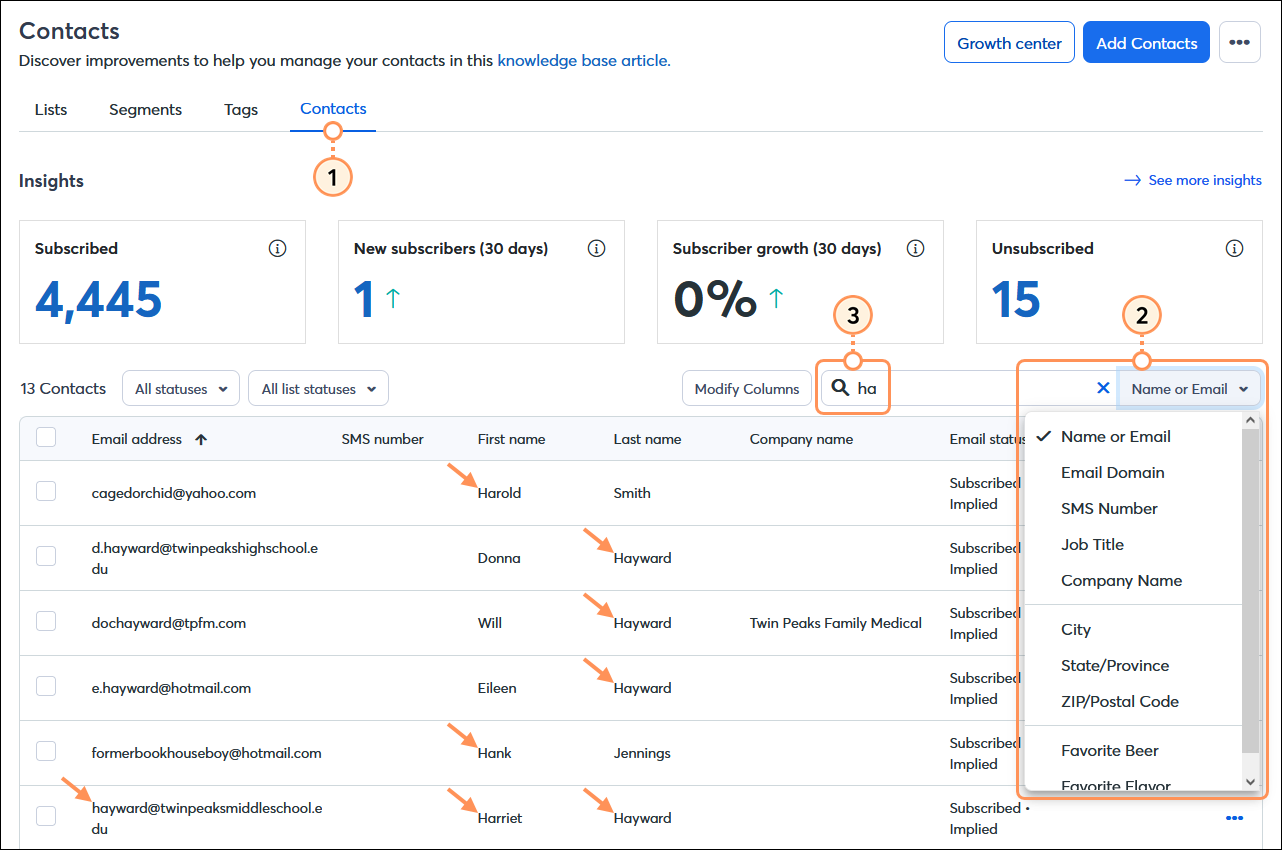Select Favorite Beer search option
1282x850 pixels.
(1134, 750)
